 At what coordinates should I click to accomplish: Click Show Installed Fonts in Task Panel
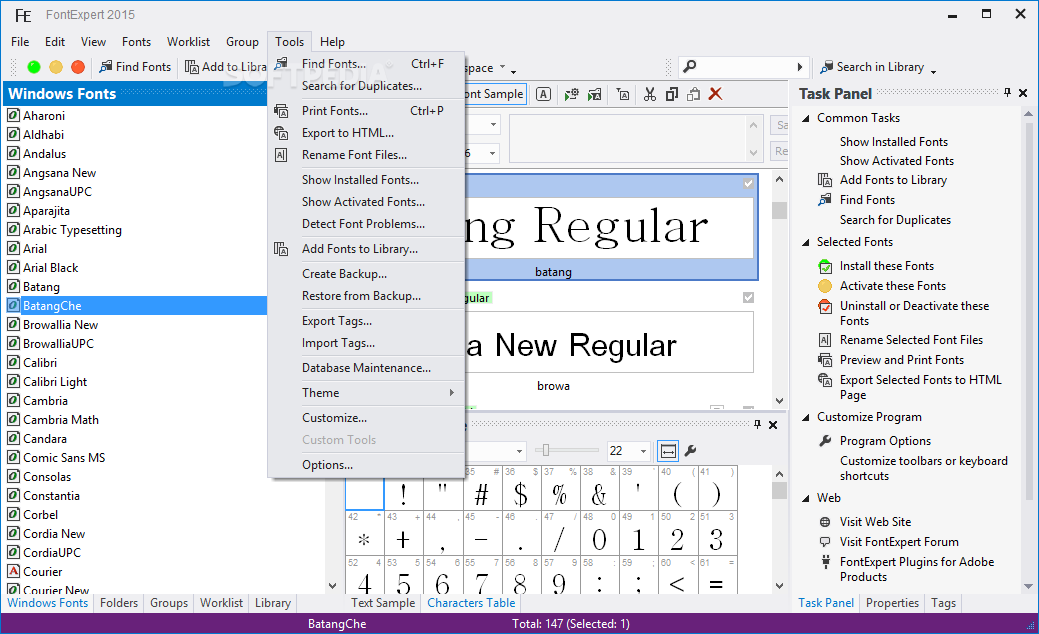click(894, 142)
